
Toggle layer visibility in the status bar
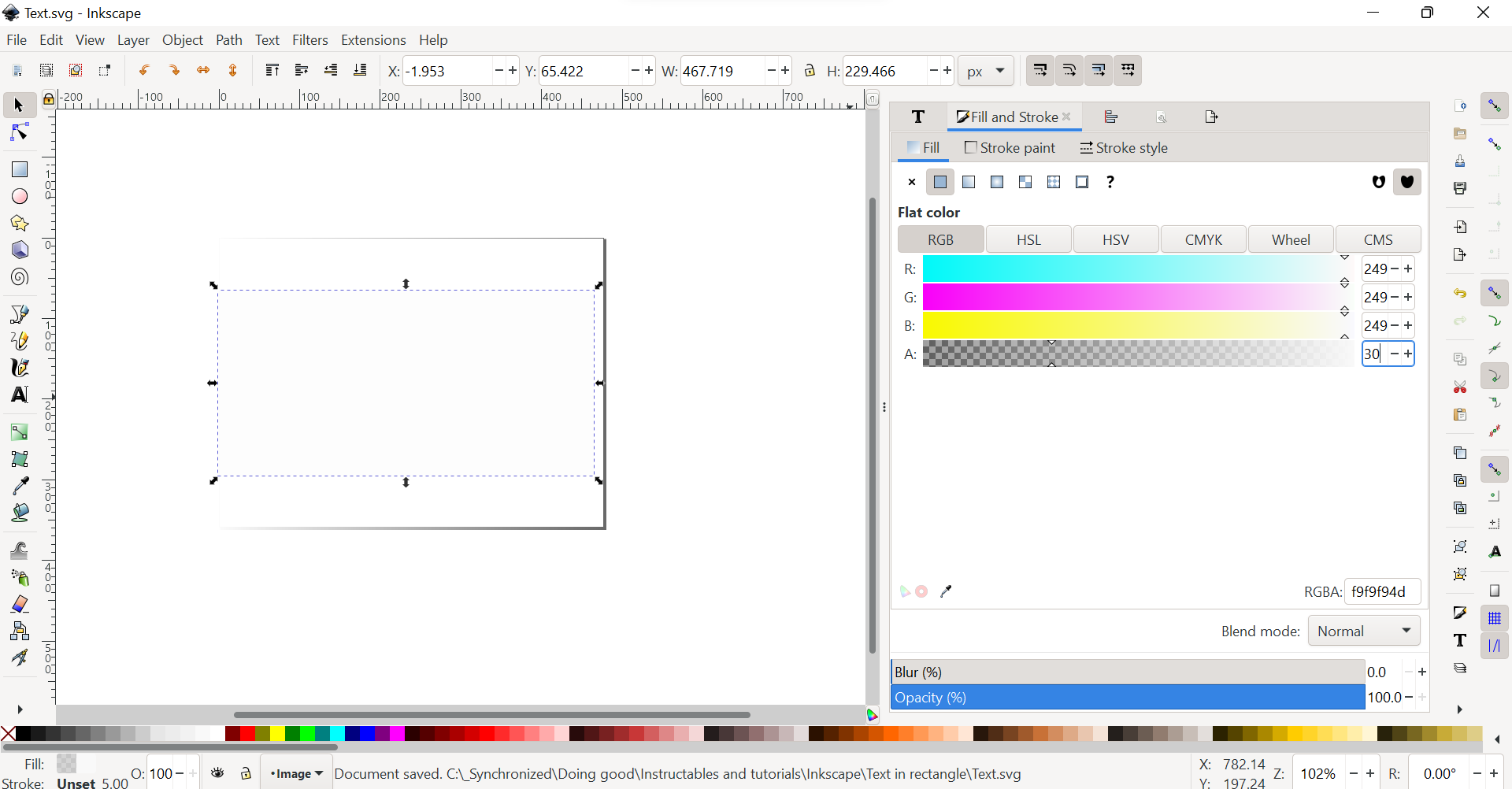pyautogui.click(x=218, y=772)
